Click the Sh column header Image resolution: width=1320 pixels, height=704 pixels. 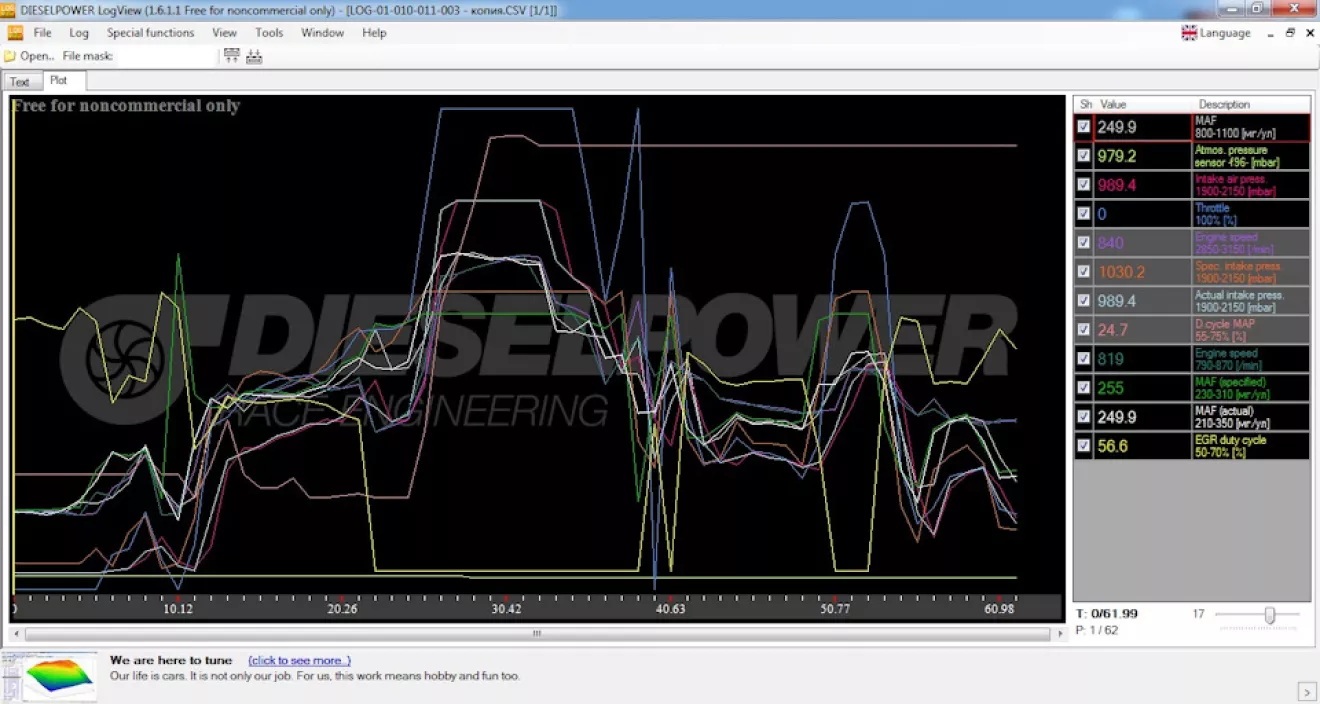1084,104
